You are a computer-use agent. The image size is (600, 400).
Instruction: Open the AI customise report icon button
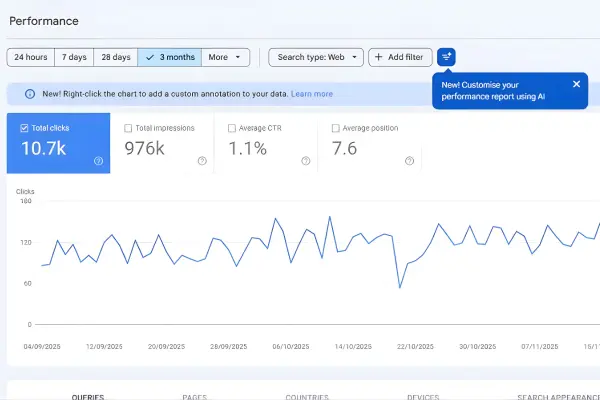446,57
